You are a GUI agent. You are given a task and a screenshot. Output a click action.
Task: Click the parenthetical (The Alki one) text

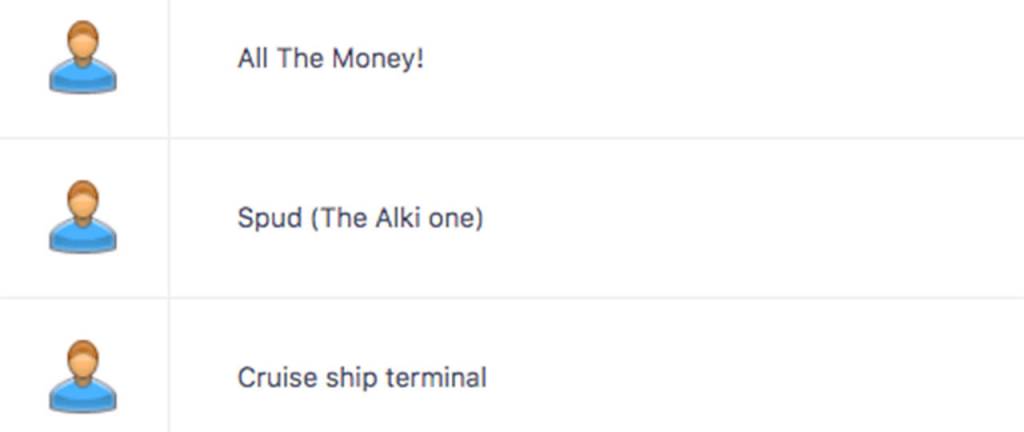coord(397,217)
